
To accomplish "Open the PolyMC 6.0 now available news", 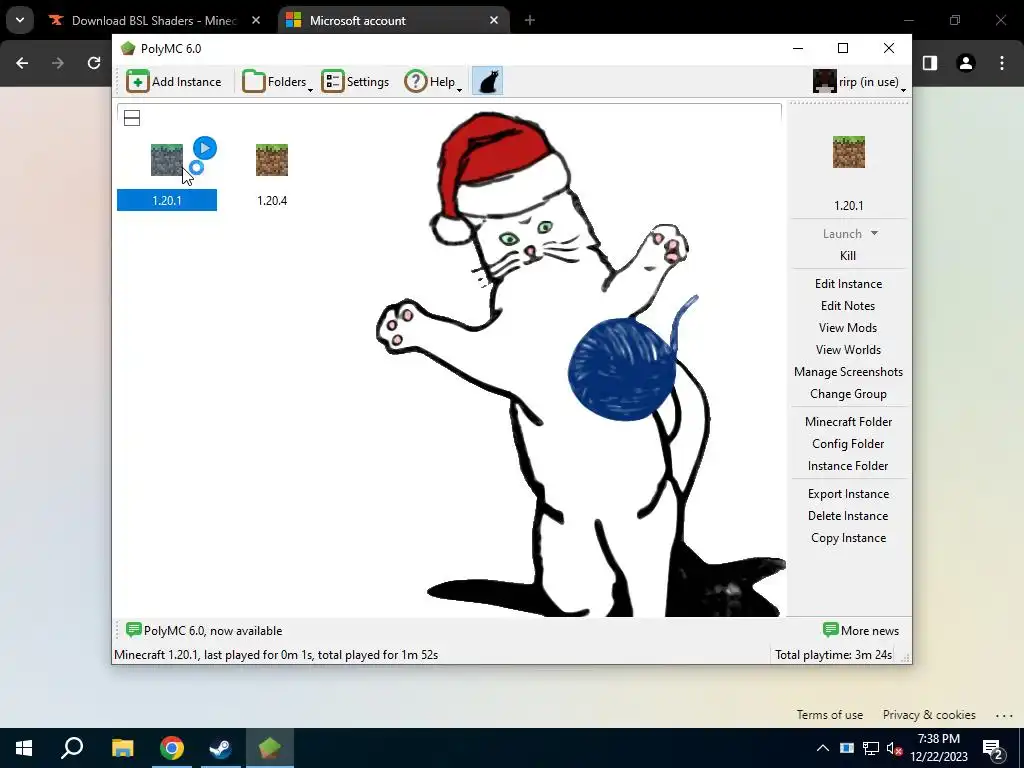I will tap(204, 631).
